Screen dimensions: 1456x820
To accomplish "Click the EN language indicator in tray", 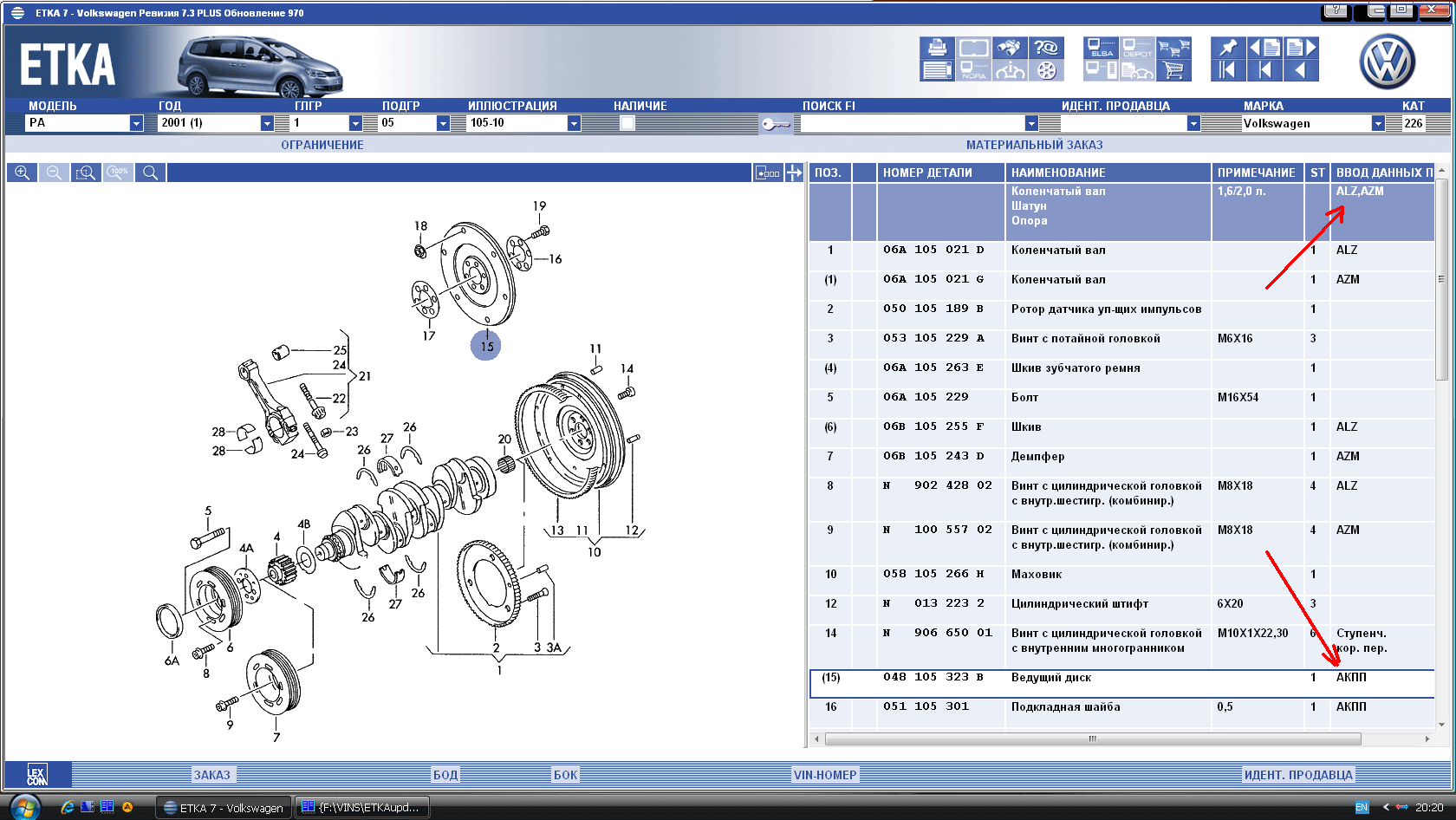I will point(1362,807).
